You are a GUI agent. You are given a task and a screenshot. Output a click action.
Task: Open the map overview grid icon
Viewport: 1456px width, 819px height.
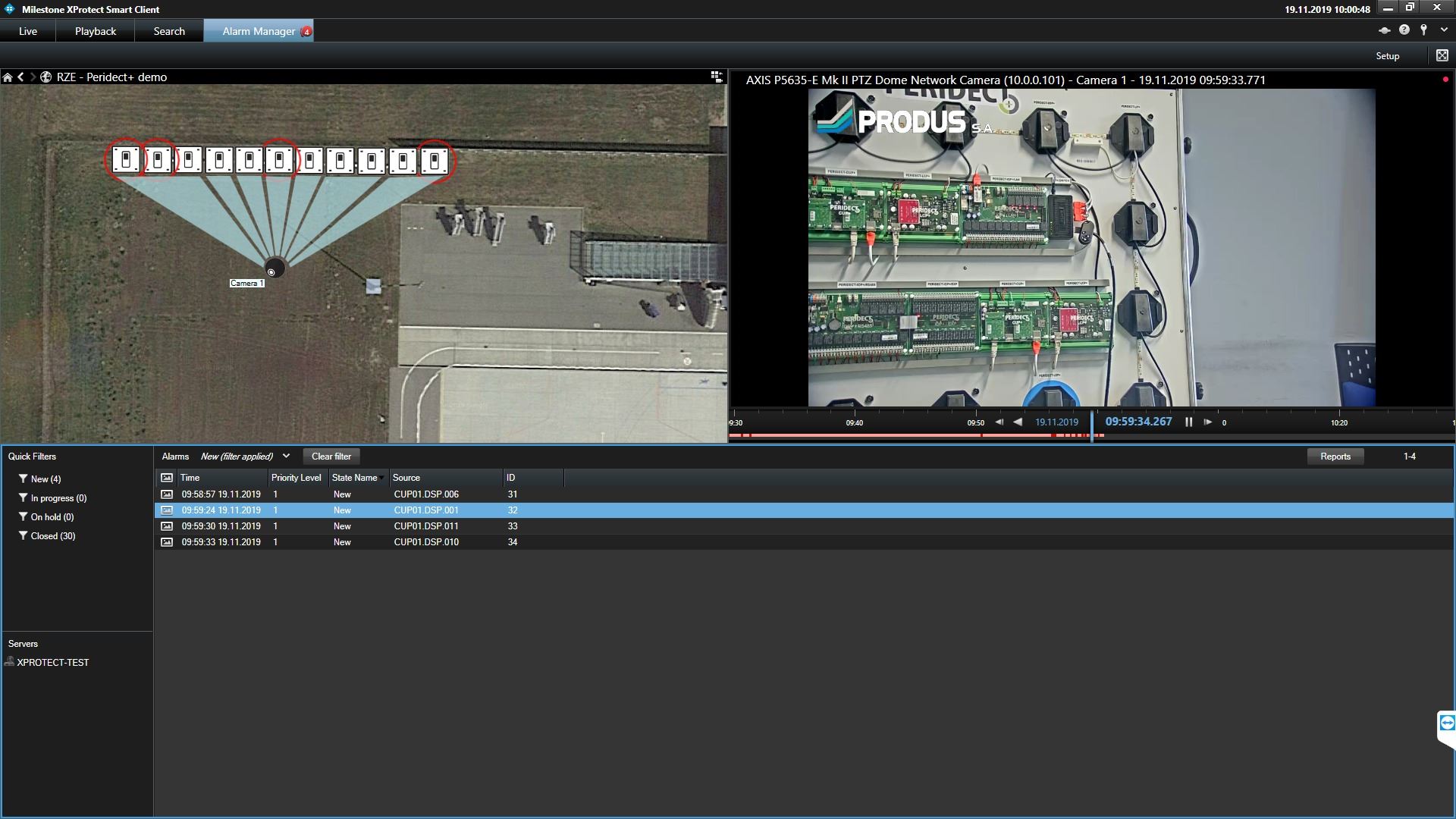tap(716, 77)
